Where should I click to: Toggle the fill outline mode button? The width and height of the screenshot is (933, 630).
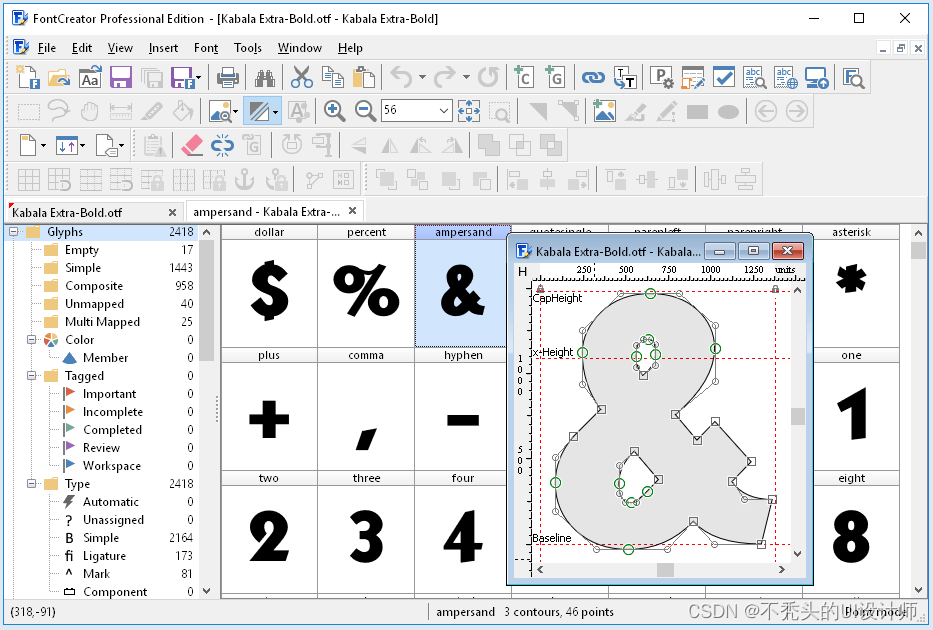258,111
